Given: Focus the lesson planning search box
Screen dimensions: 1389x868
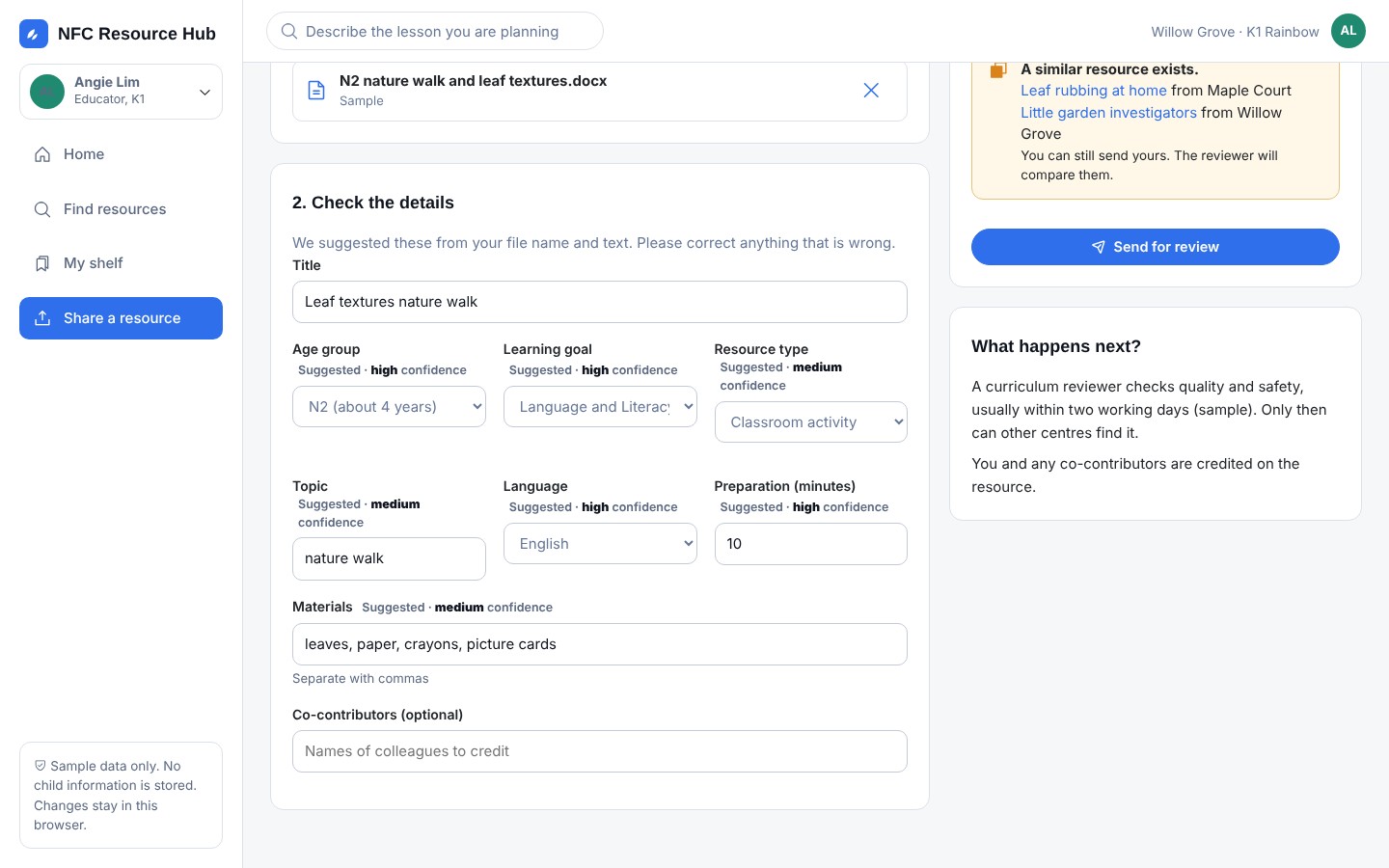Looking at the screenshot, I should 435,31.
